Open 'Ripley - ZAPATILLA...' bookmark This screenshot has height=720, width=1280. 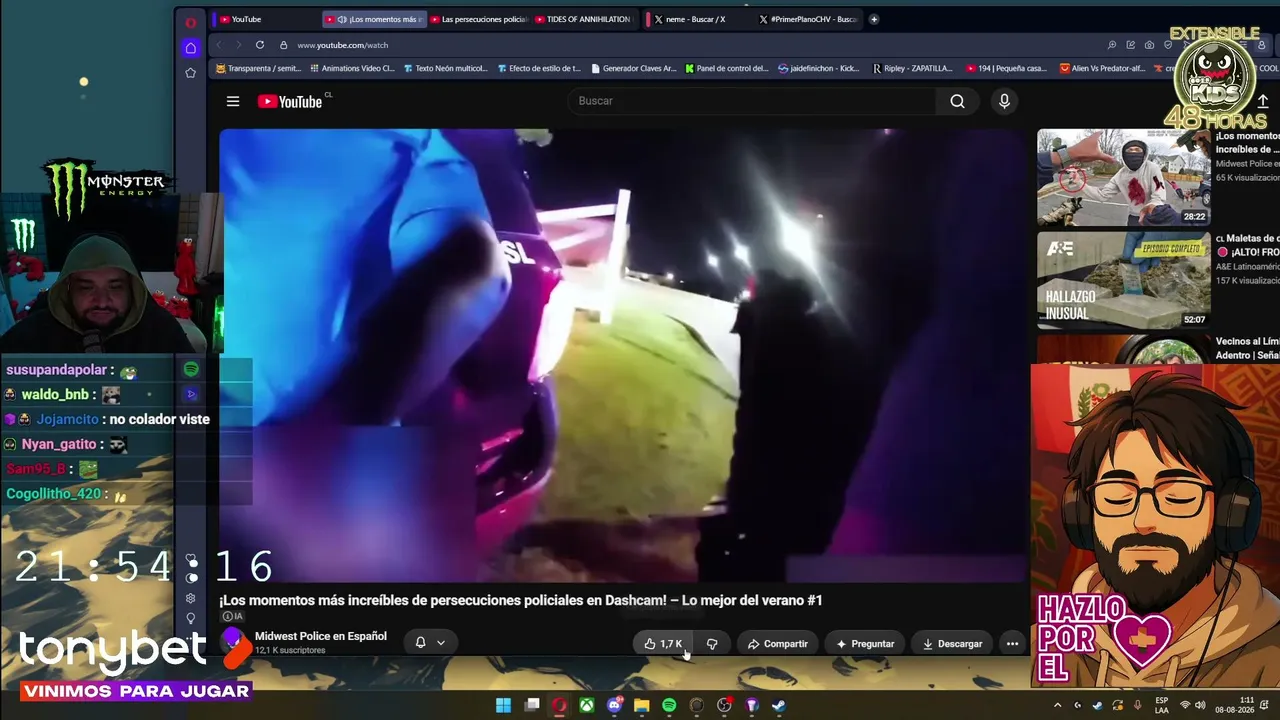(913, 69)
